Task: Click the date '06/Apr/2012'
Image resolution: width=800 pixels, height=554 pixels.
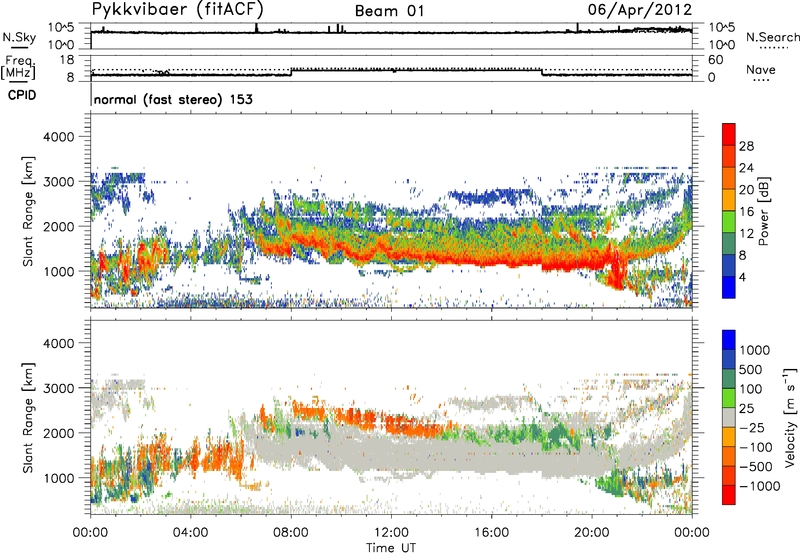Action: [x=640, y=10]
